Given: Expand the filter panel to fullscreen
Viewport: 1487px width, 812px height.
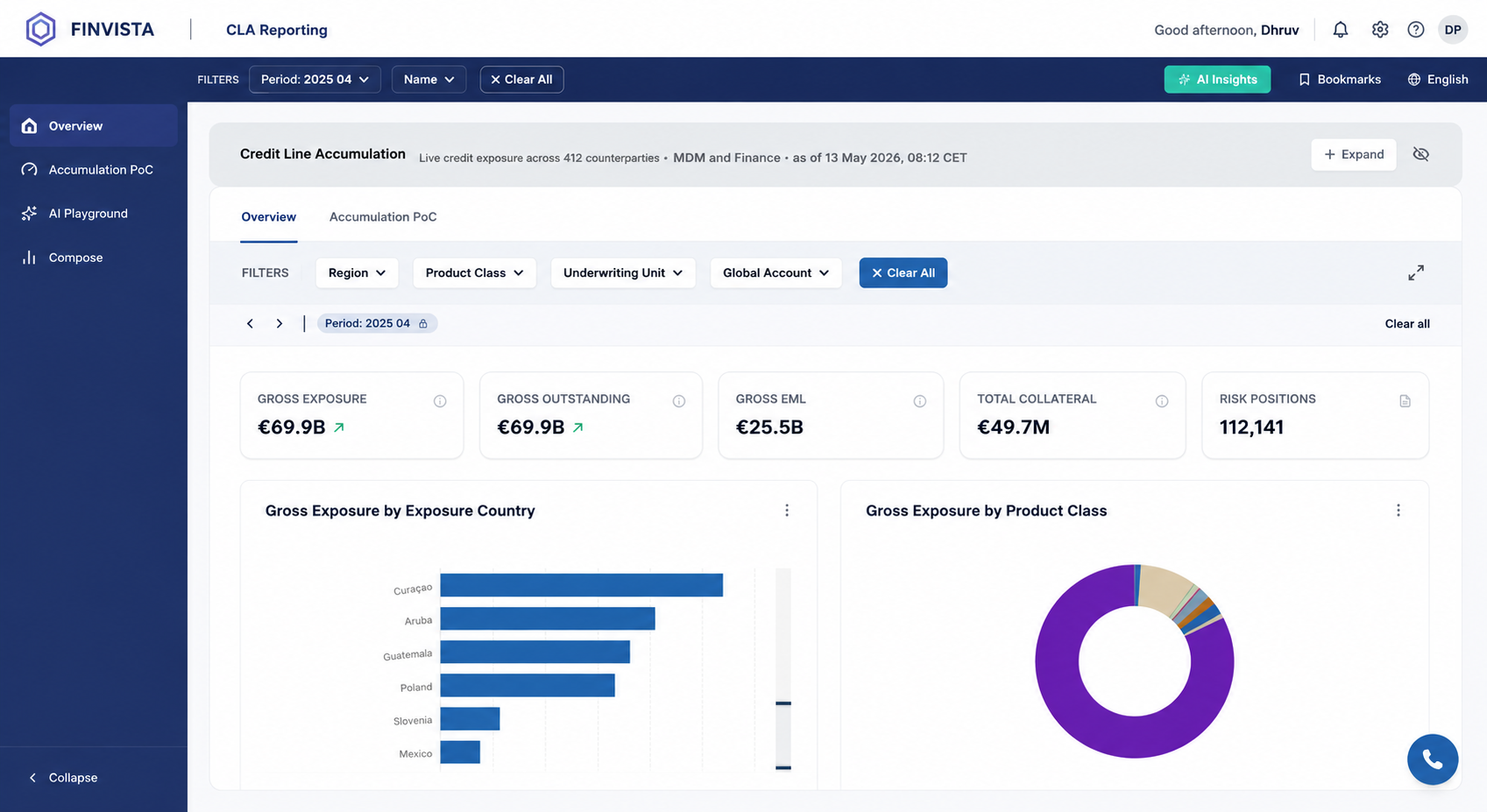Looking at the screenshot, I should click(1416, 272).
